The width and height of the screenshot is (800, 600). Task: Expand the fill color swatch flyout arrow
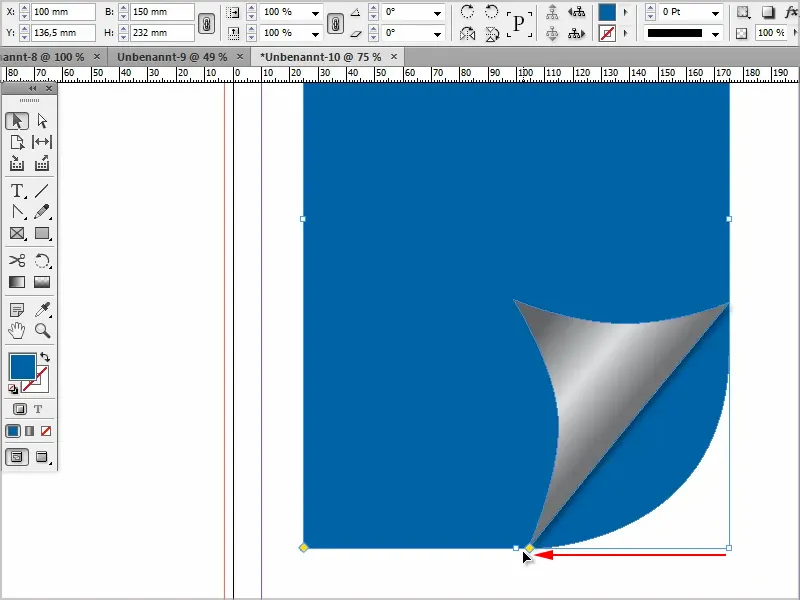(626, 12)
